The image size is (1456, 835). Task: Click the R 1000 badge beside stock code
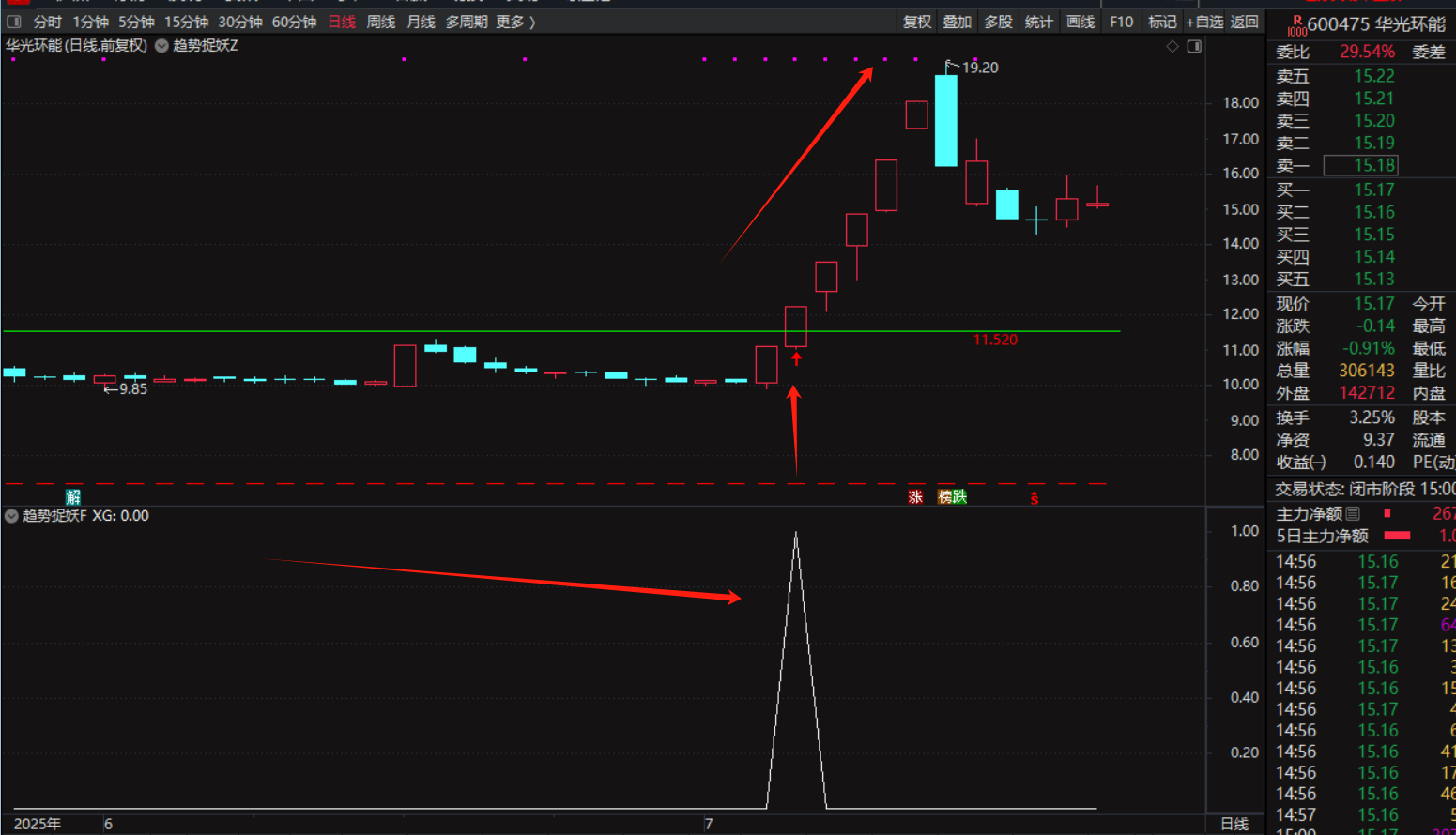click(1296, 25)
